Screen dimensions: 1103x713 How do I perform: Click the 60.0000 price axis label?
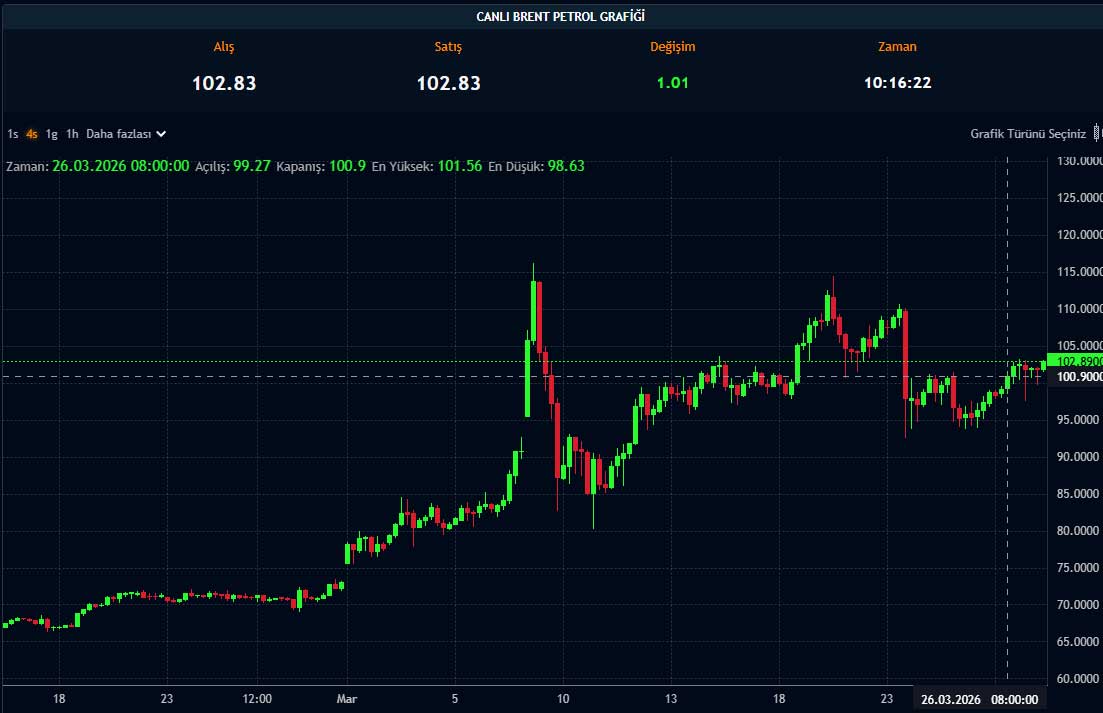pos(1078,679)
